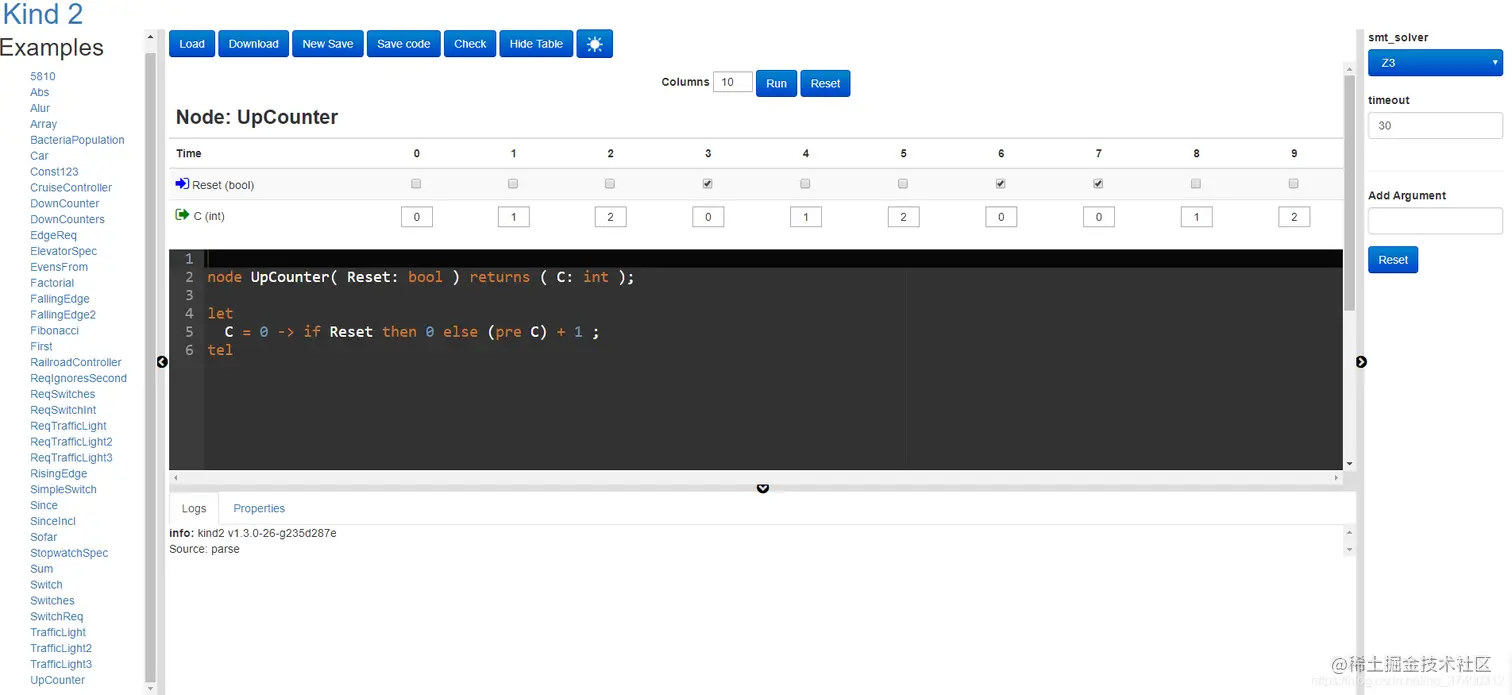Image resolution: width=1512 pixels, height=695 pixels.
Task: Click the Load button
Action: (192, 44)
